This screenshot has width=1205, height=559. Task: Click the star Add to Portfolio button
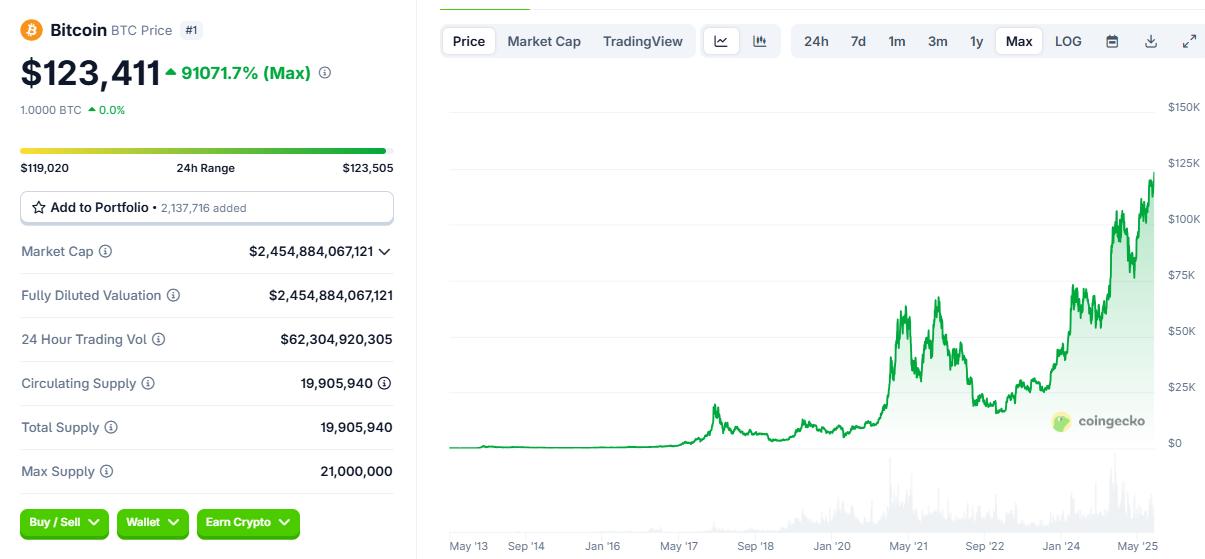click(x=206, y=208)
